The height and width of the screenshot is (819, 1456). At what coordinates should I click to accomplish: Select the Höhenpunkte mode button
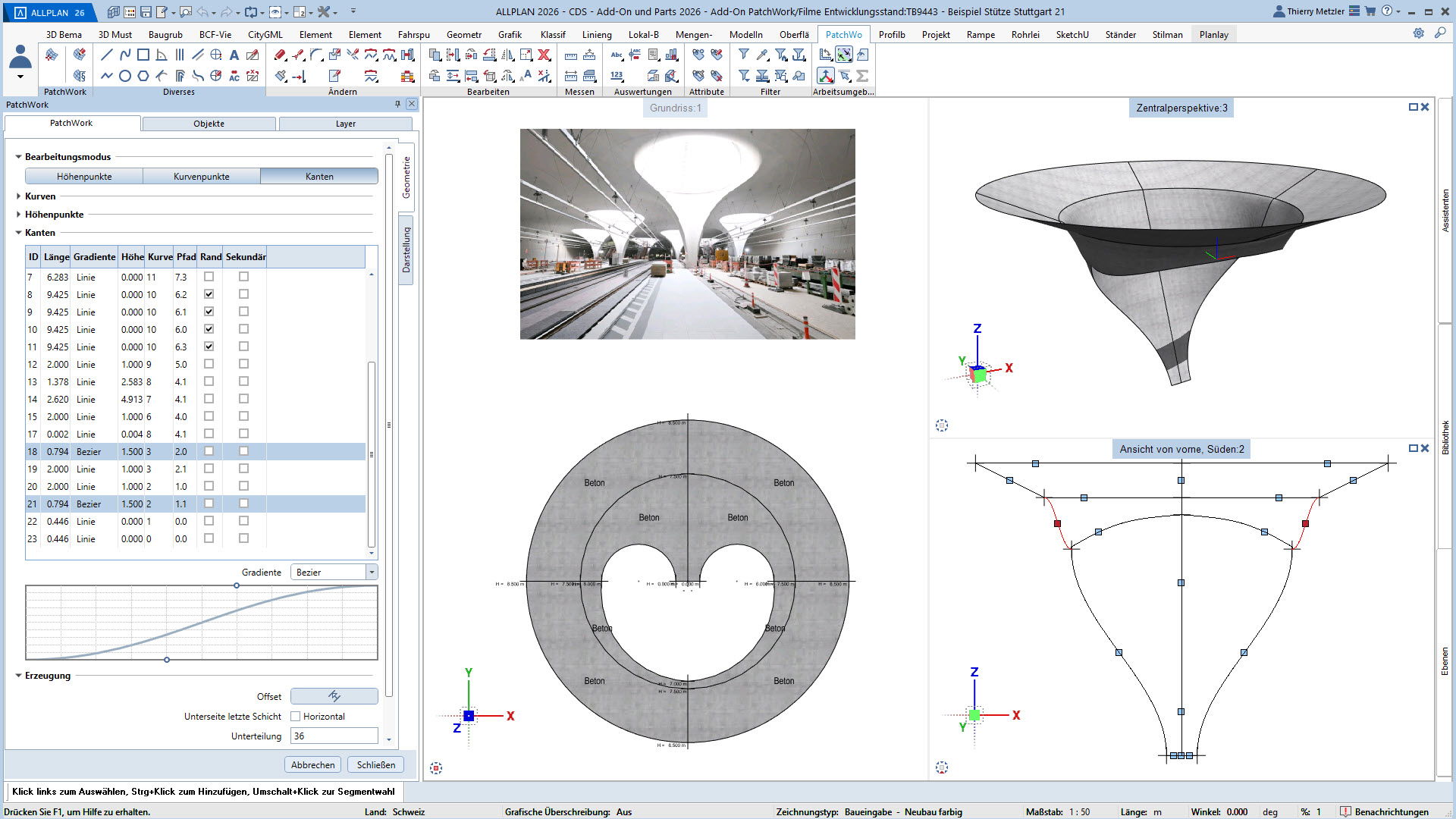pyautogui.click(x=84, y=177)
